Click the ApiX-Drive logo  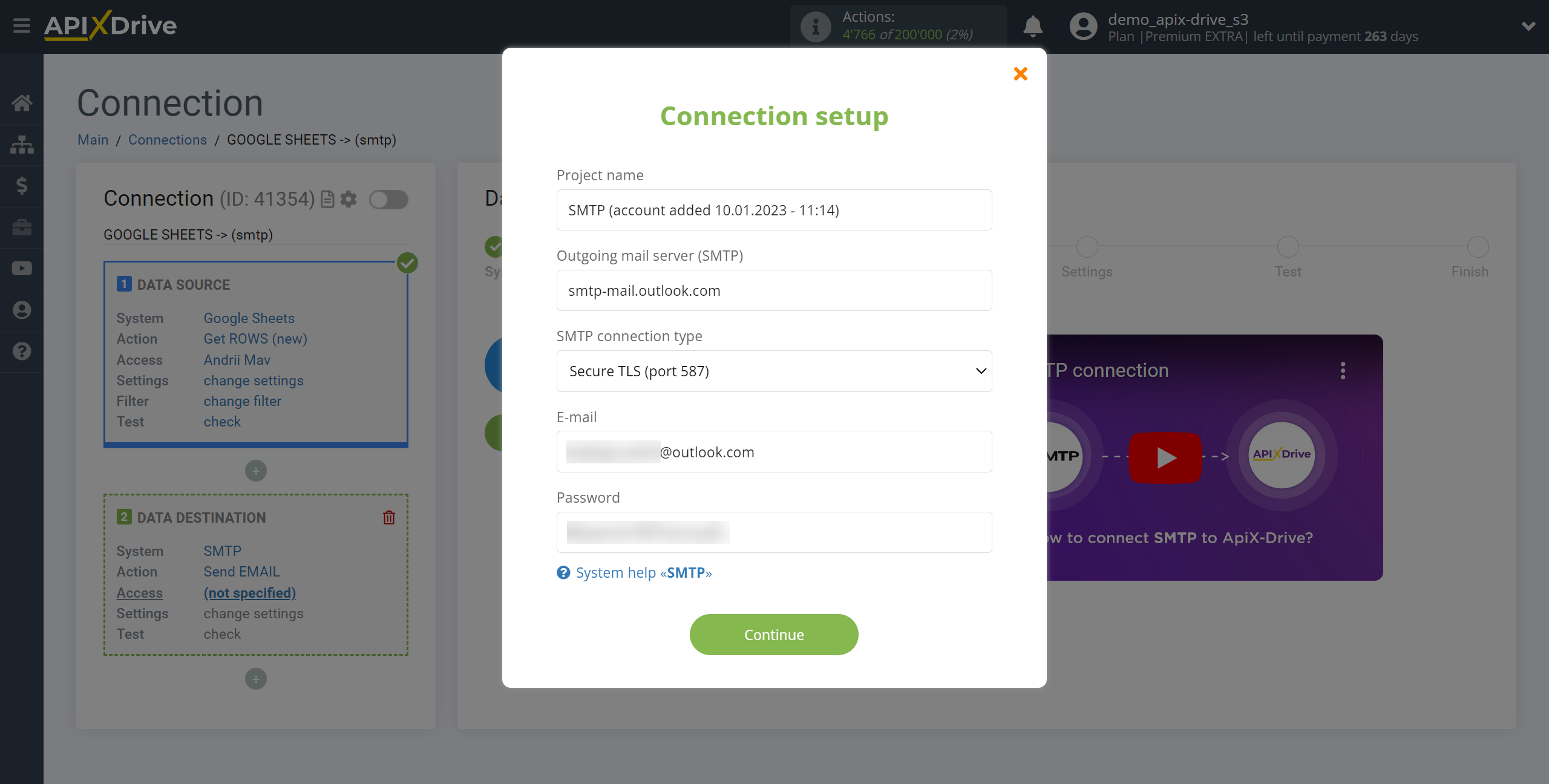click(110, 25)
